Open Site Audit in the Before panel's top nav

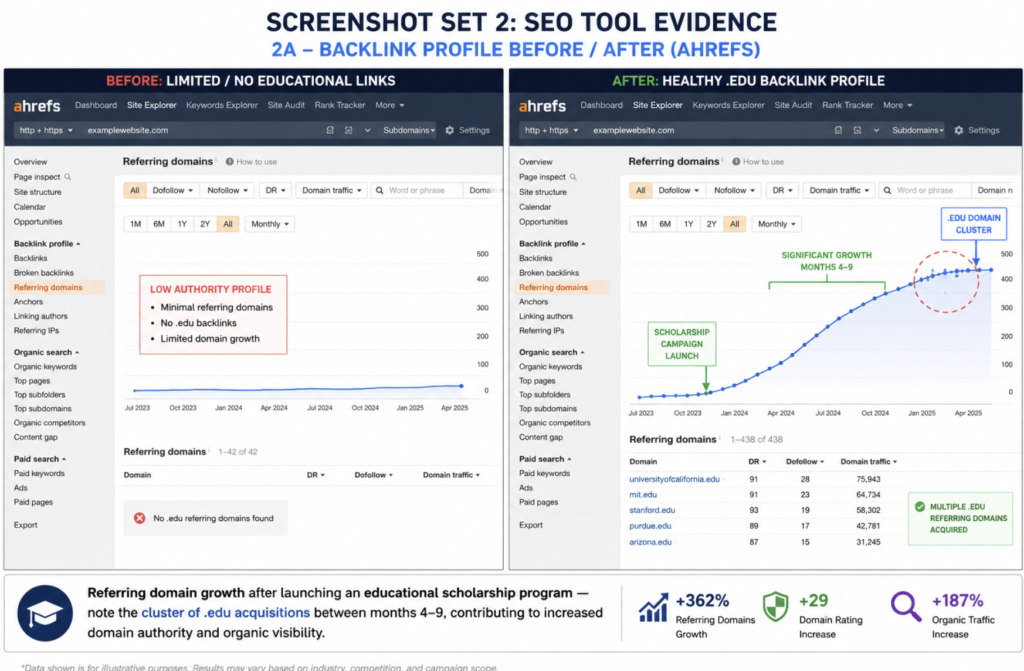[286, 105]
